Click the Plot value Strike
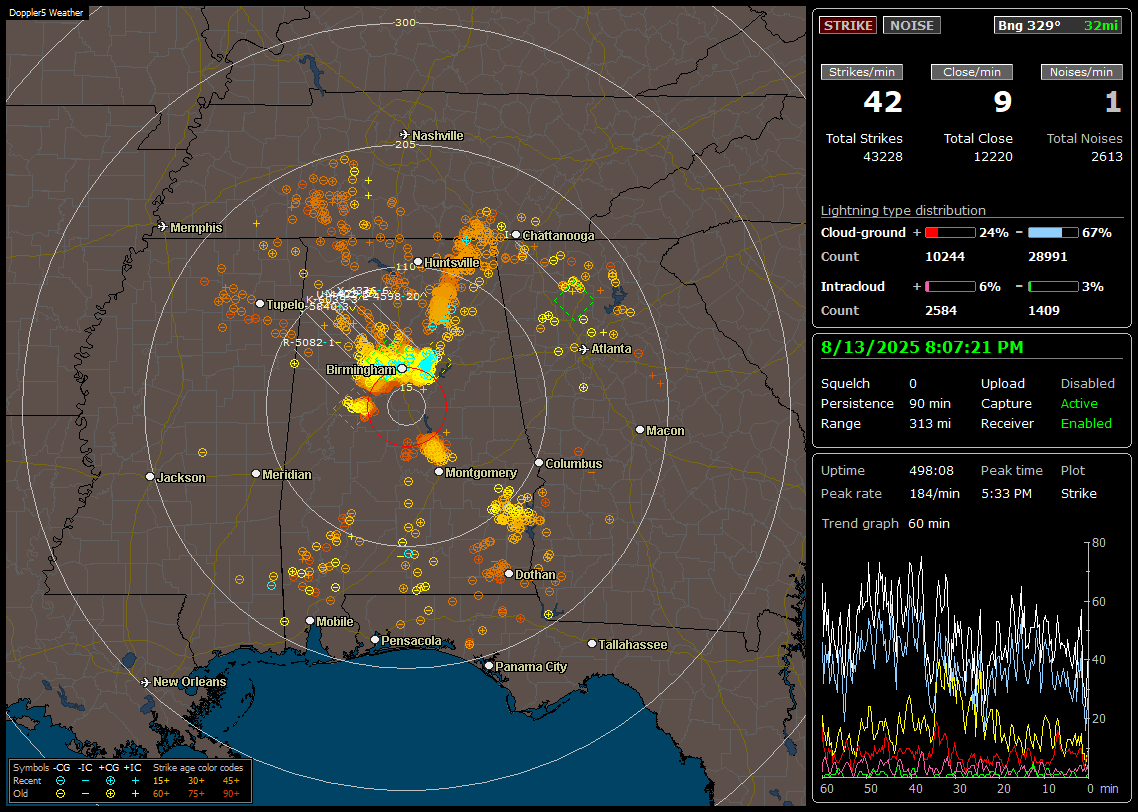 tap(1078, 493)
